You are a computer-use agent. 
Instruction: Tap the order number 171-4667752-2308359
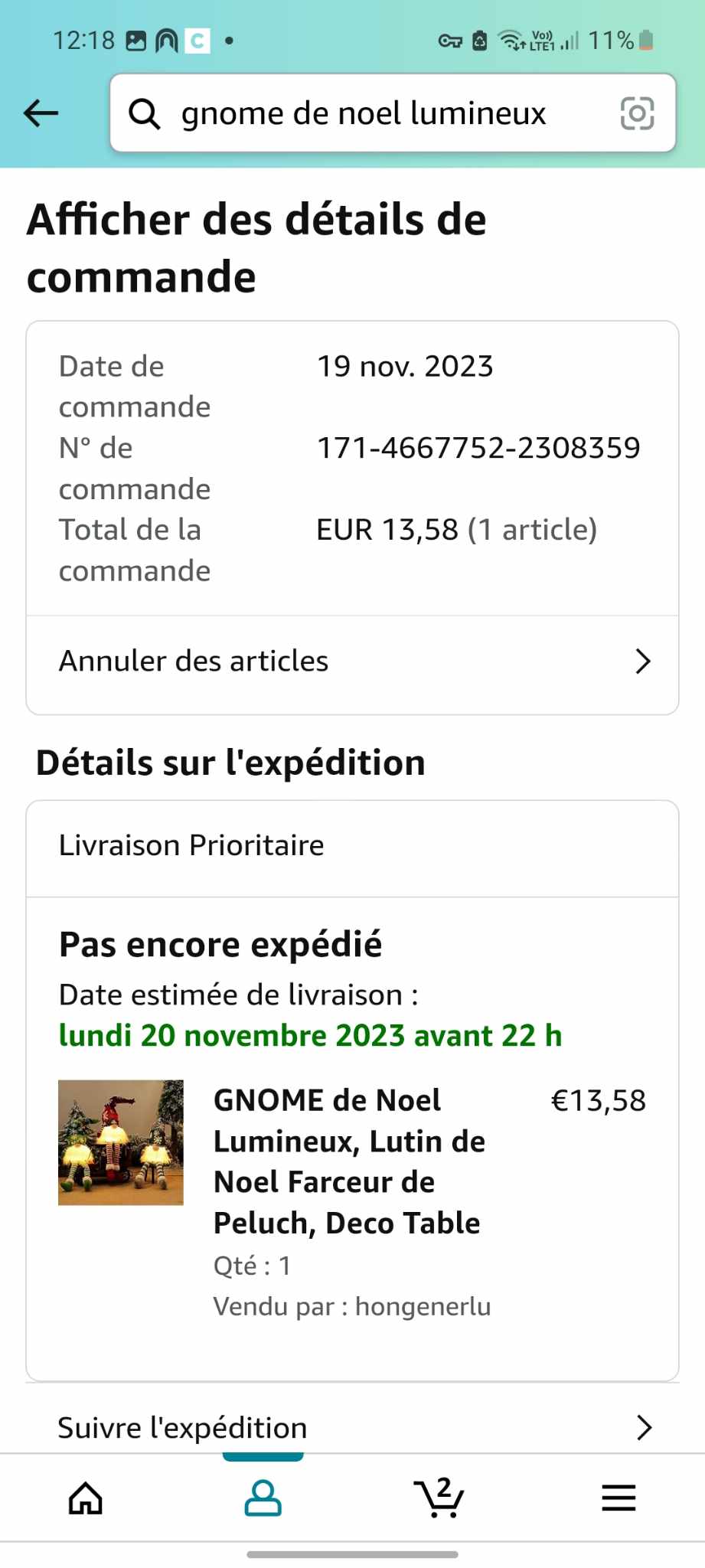point(478,448)
